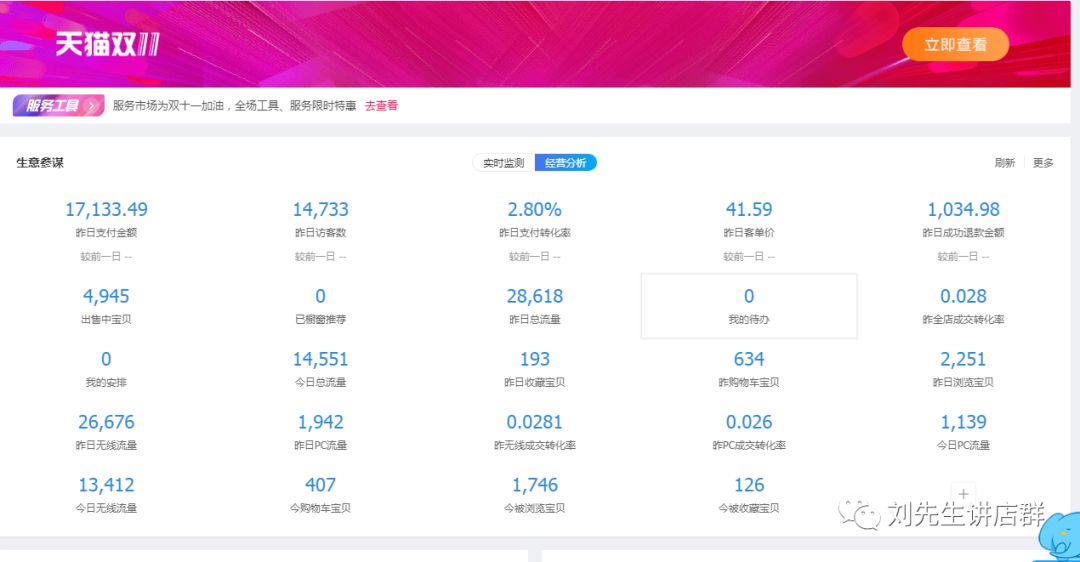
Task: Select the 经营分析 tab
Action: click(565, 163)
